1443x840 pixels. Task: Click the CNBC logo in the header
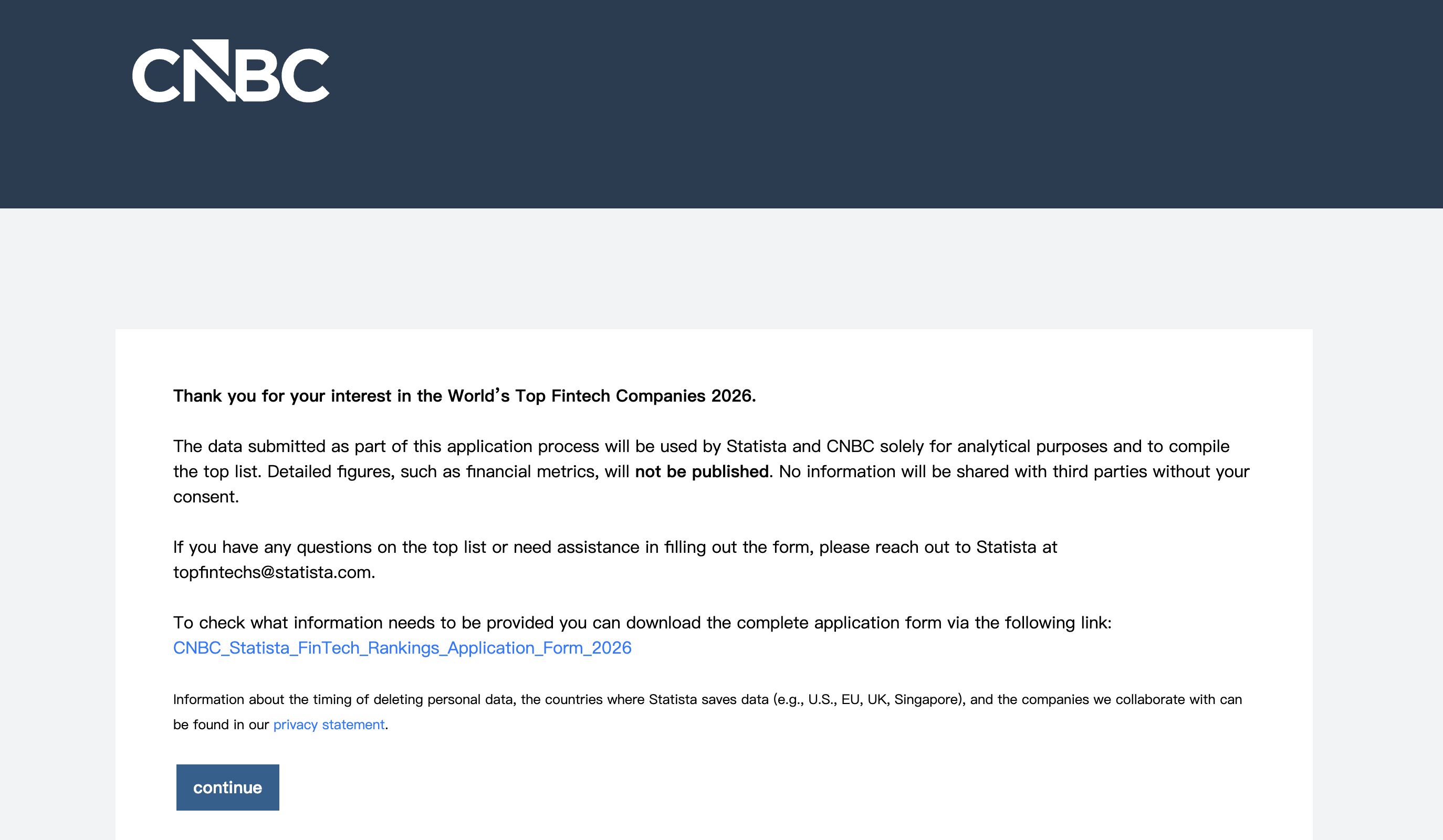click(230, 71)
